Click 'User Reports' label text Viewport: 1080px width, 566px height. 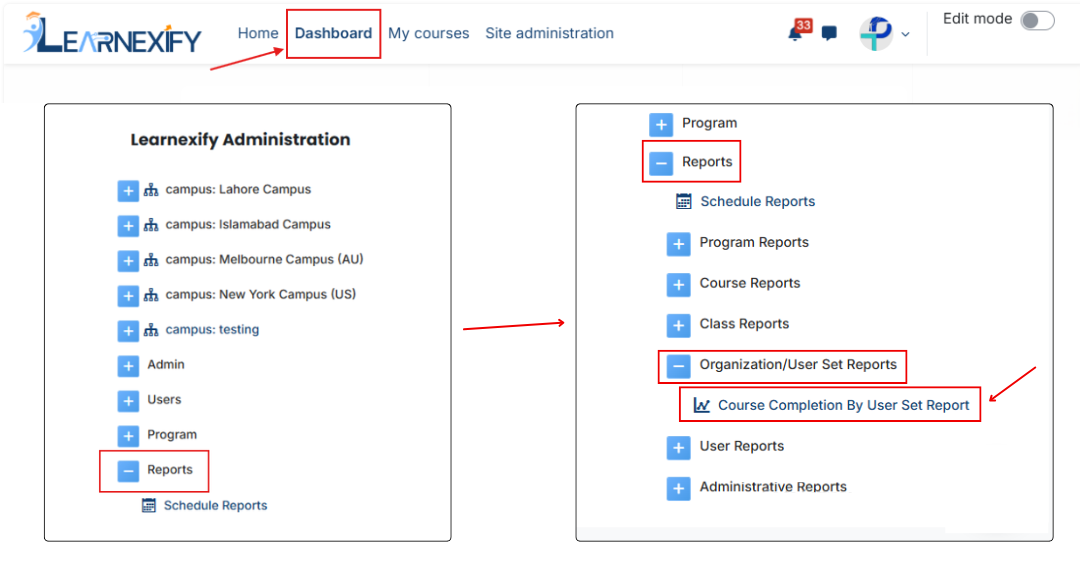point(742,446)
